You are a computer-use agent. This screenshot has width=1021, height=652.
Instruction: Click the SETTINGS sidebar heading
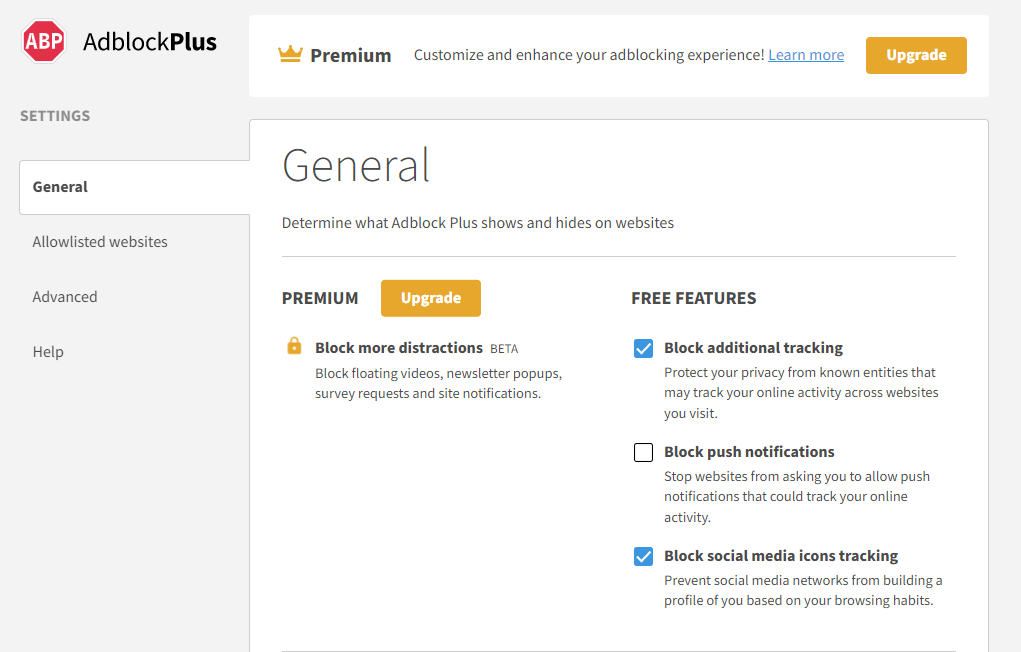55,116
